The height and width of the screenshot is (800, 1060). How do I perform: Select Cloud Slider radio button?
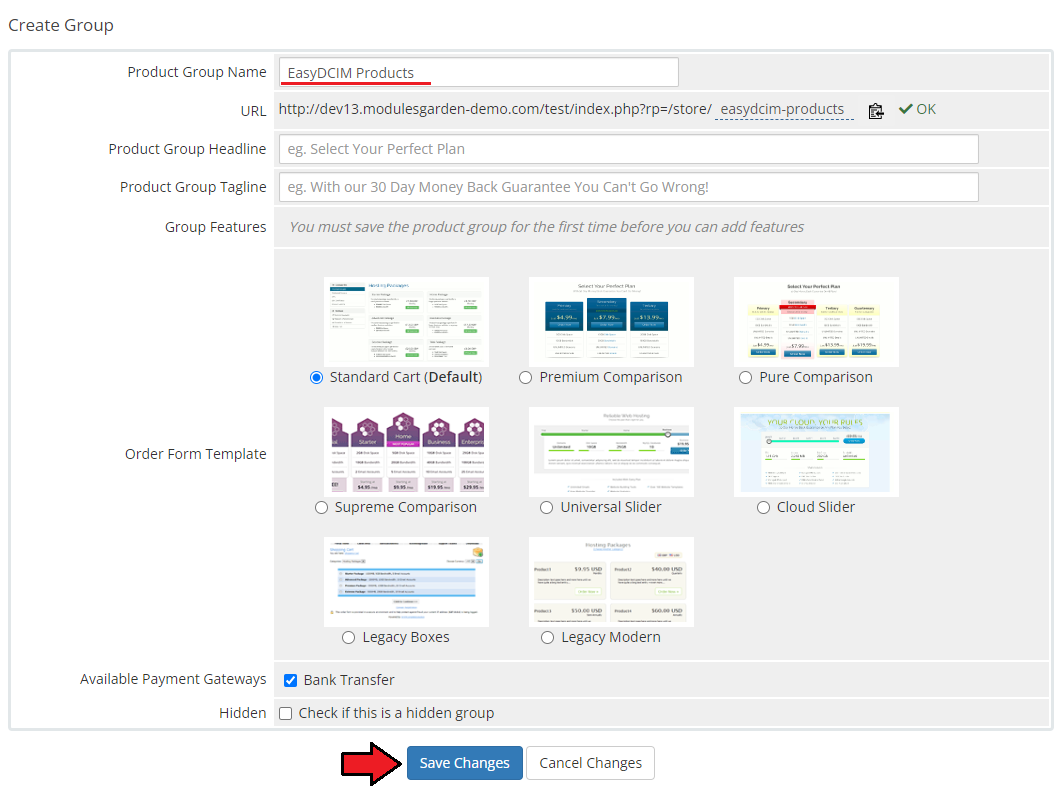click(763, 507)
